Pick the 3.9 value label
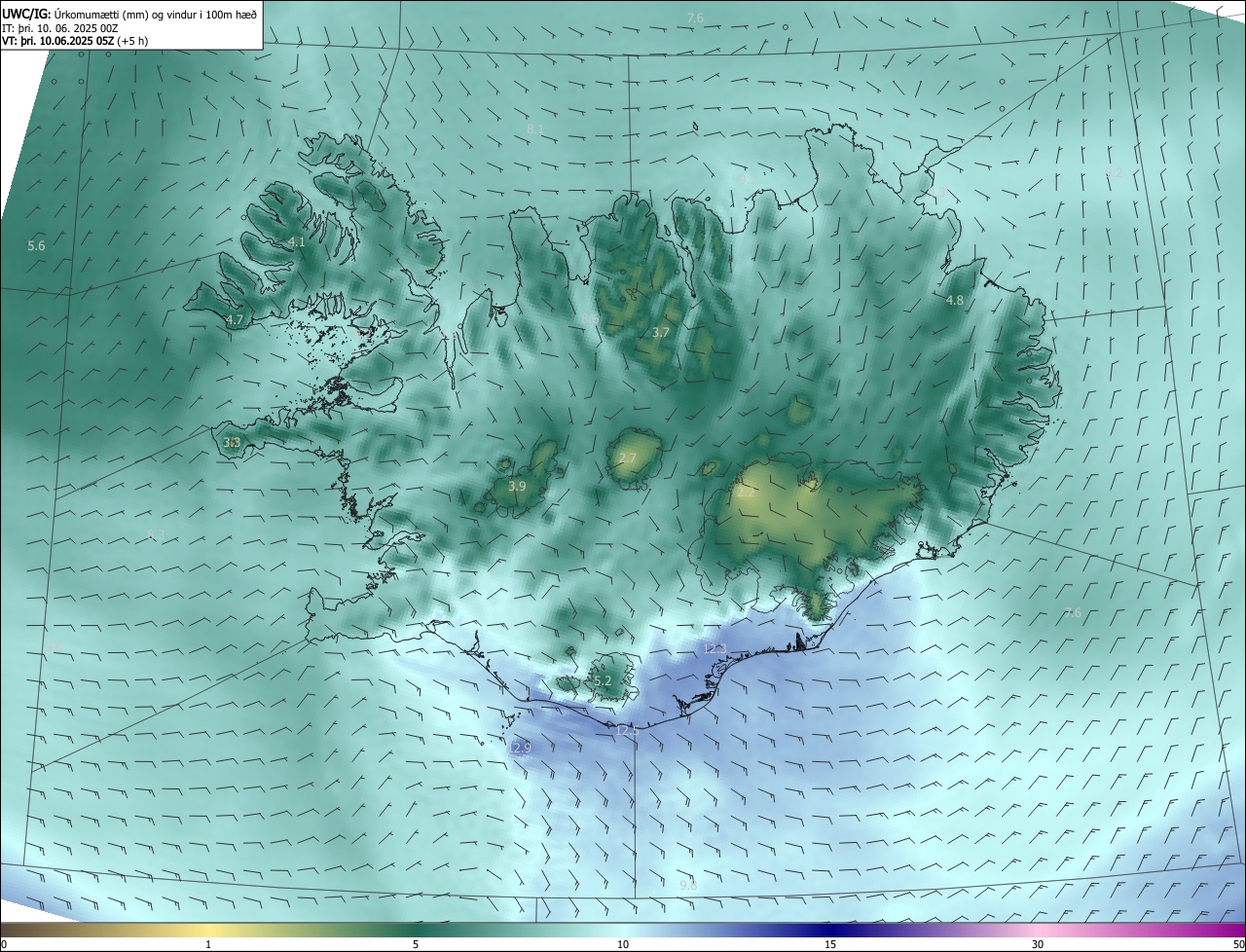 point(517,486)
